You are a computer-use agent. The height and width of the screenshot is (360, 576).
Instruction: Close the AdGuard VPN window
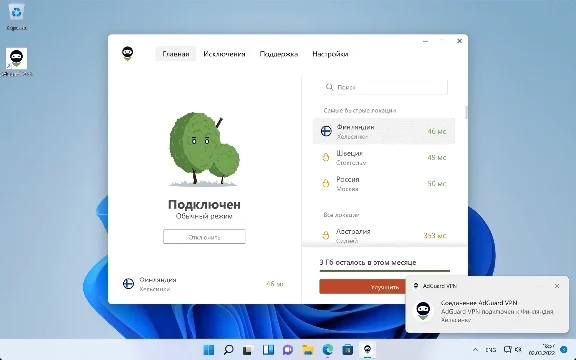(459, 41)
